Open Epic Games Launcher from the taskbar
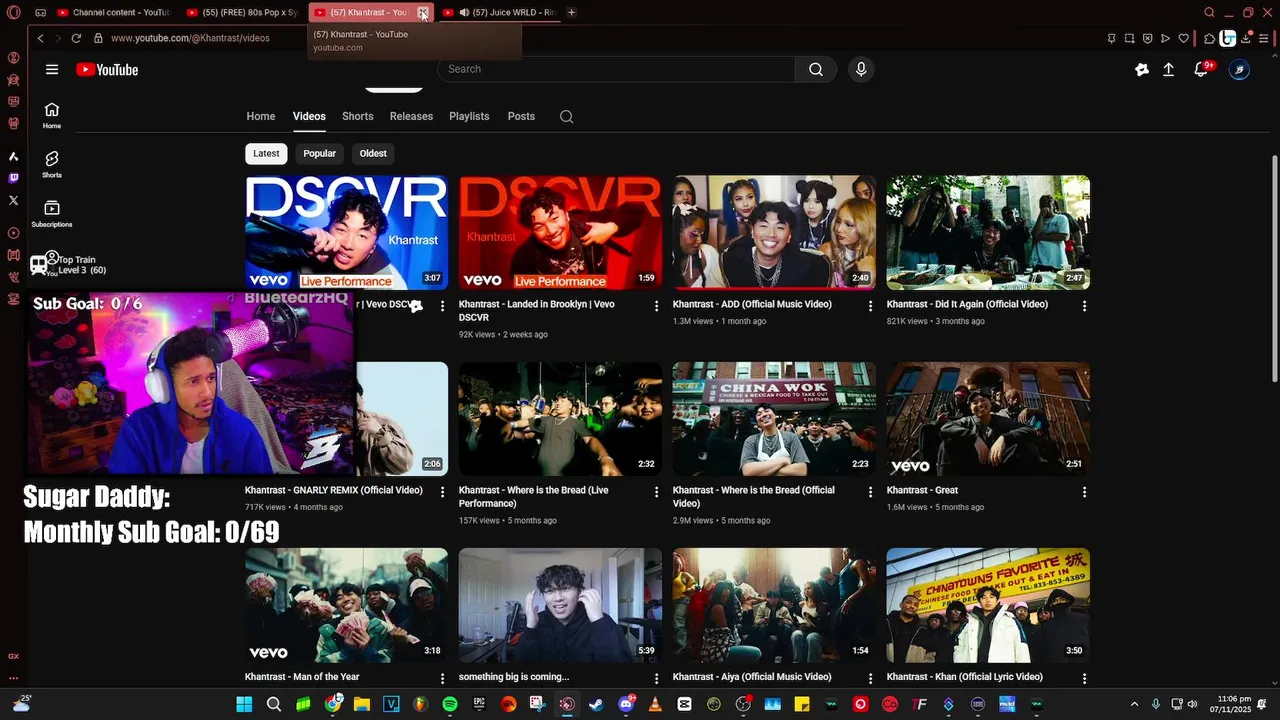The image size is (1280, 720). 480,704
